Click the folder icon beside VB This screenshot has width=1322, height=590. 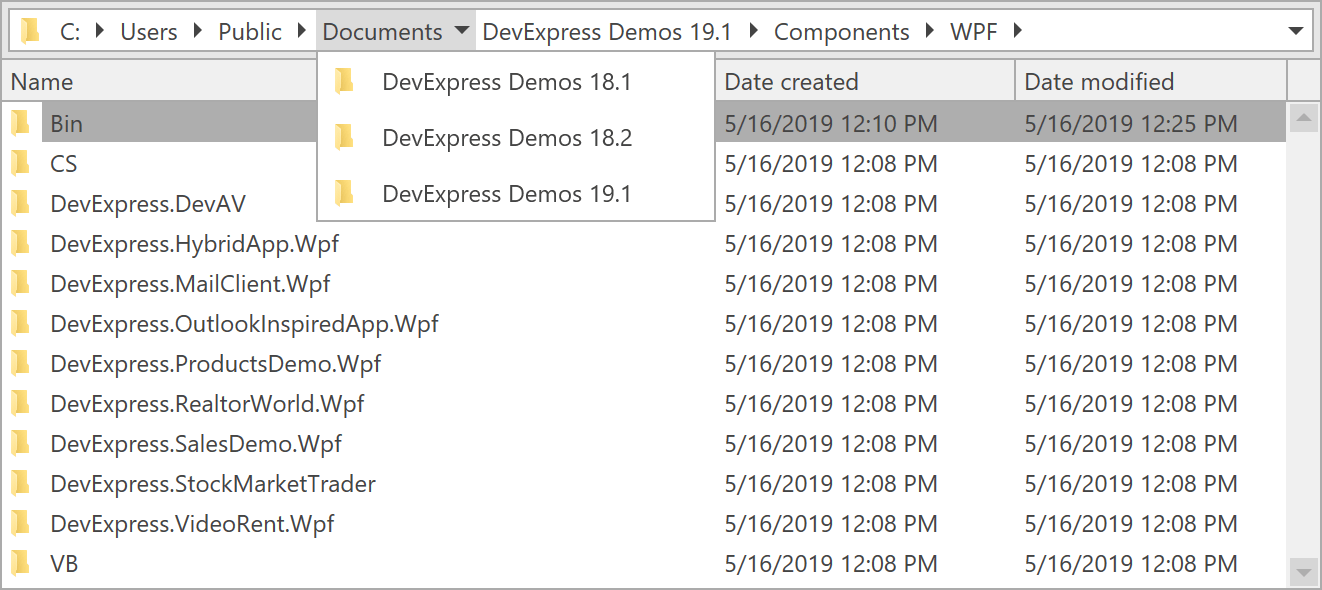click(21, 564)
